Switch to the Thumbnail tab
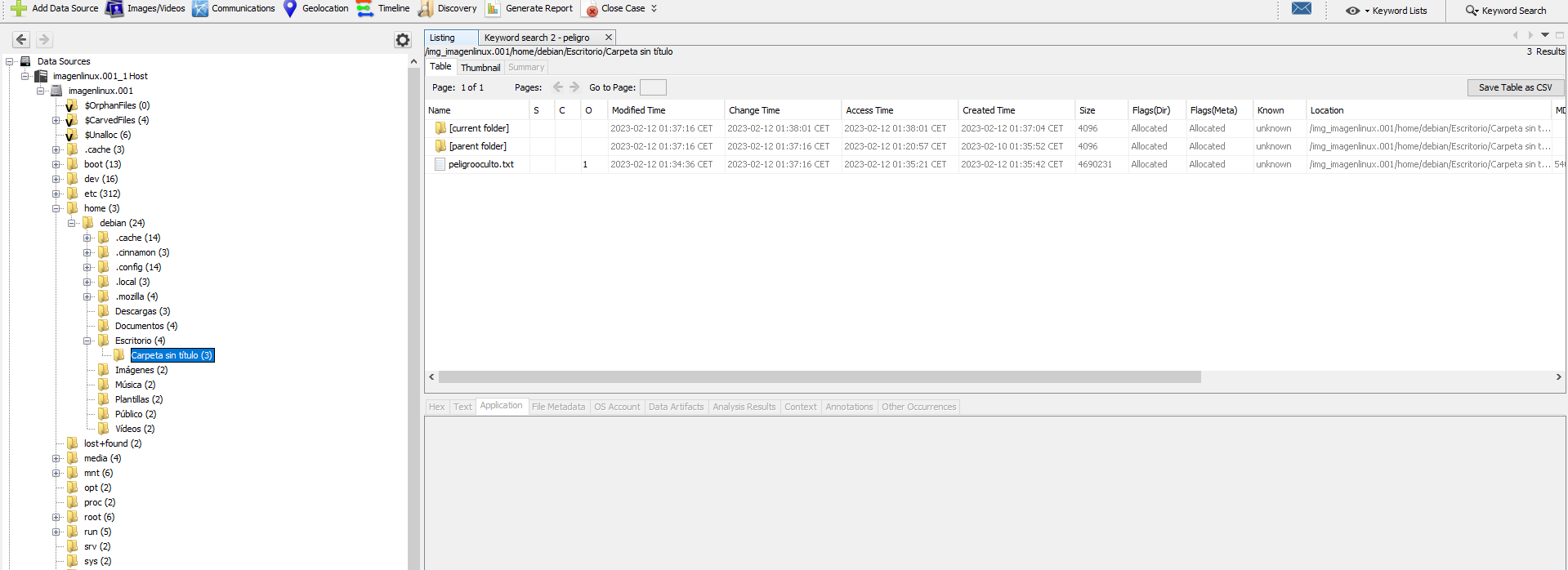Screen dimensions: 1568x570 [x=480, y=68]
